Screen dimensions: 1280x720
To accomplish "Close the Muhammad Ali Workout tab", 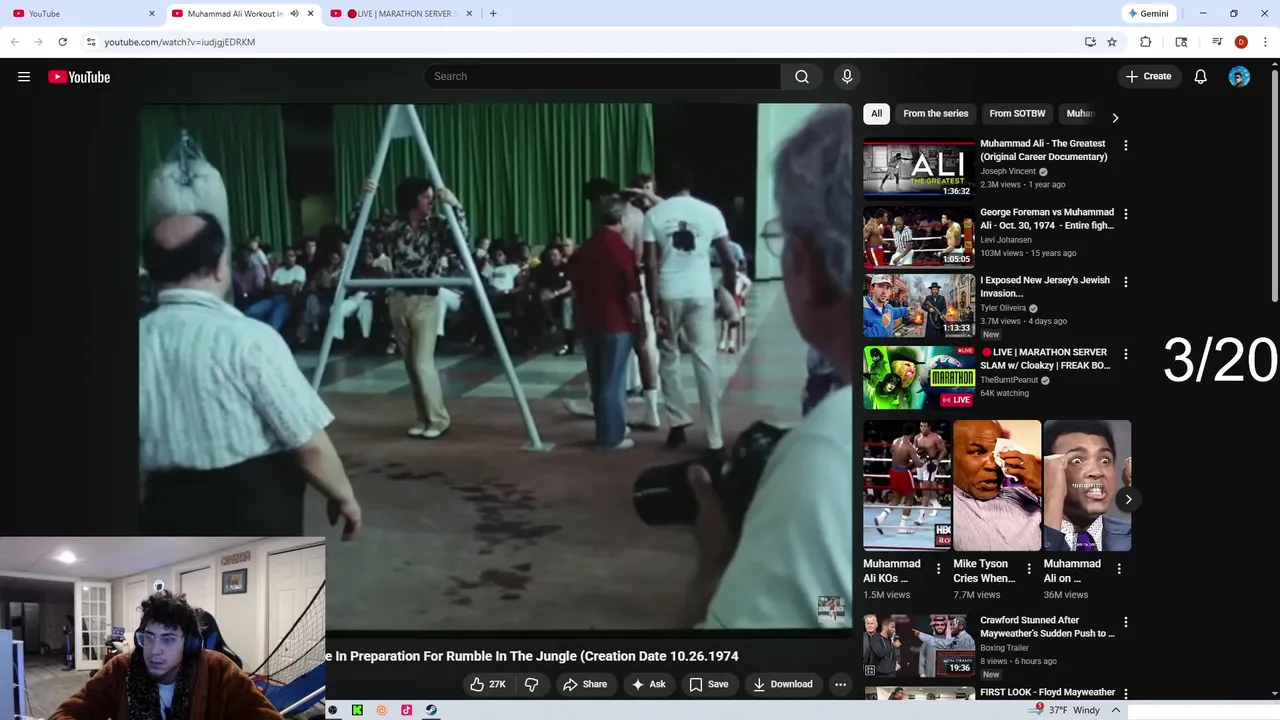I will (310, 14).
